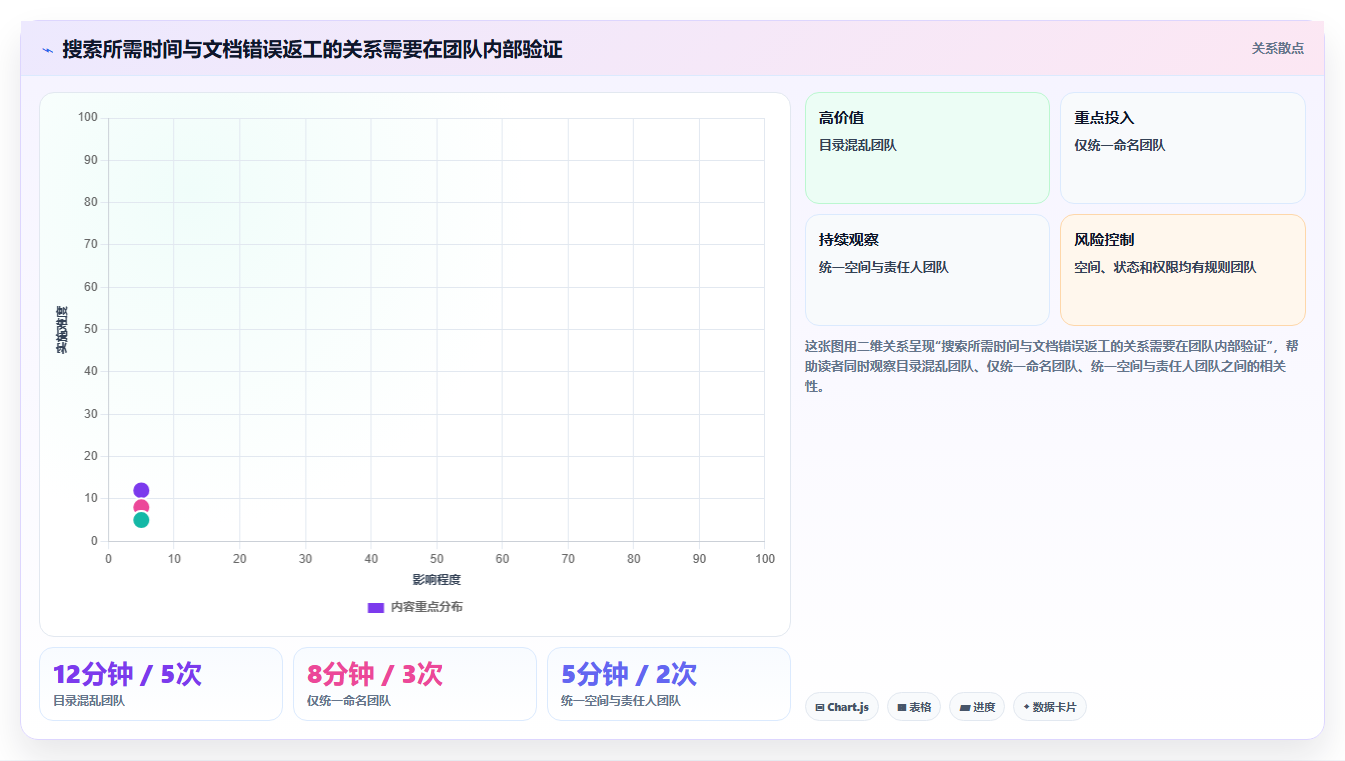Click 统一空间与责任人团队 under the 5分钟 card
The height and width of the screenshot is (761, 1345).
coord(621,701)
